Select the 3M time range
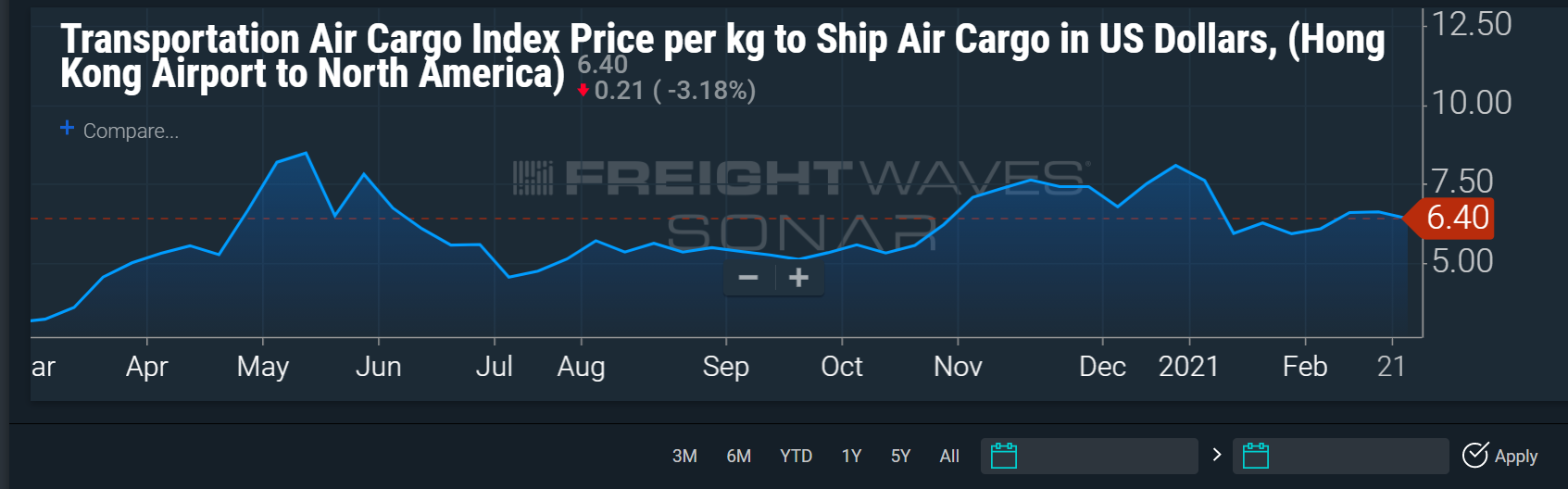Image resolution: width=1568 pixels, height=489 pixels. pos(684,456)
